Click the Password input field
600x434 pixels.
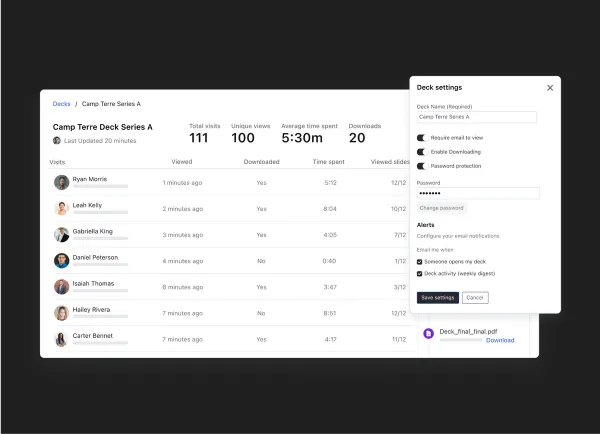(478, 193)
